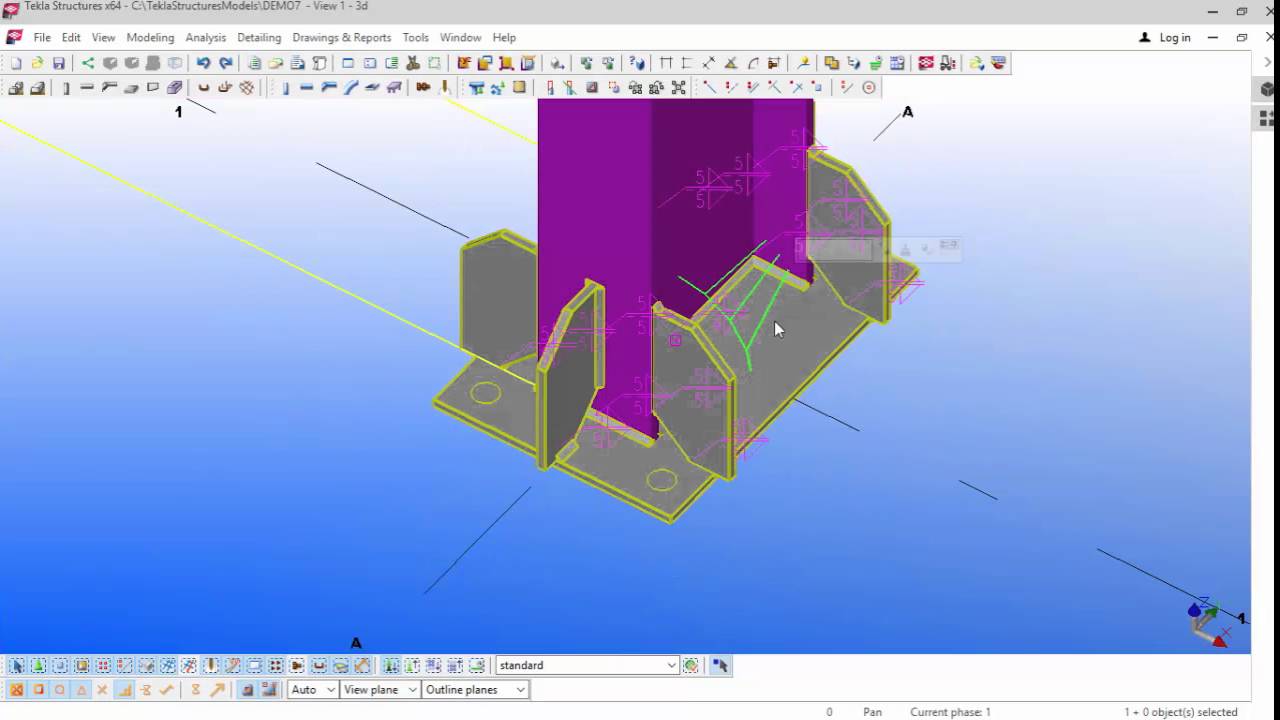Open the 'View plane' dropdown
Viewport: 1280px width, 720px height.
pos(379,690)
